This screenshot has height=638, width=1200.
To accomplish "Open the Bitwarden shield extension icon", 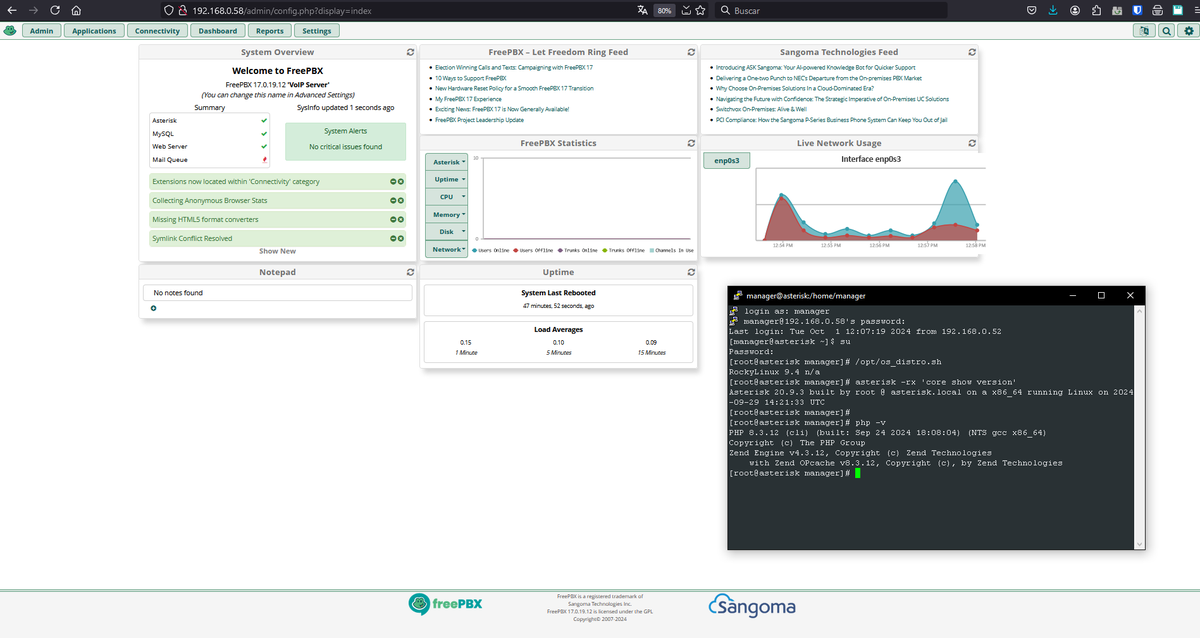I will point(1137,9).
